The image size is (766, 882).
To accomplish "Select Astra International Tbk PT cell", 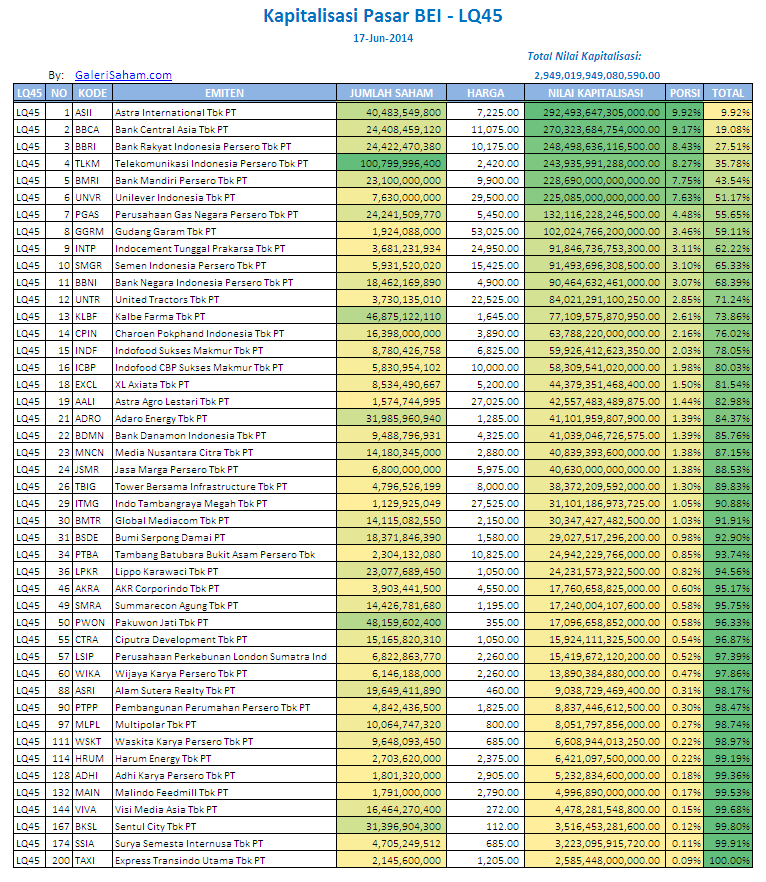I will coord(224,112).
